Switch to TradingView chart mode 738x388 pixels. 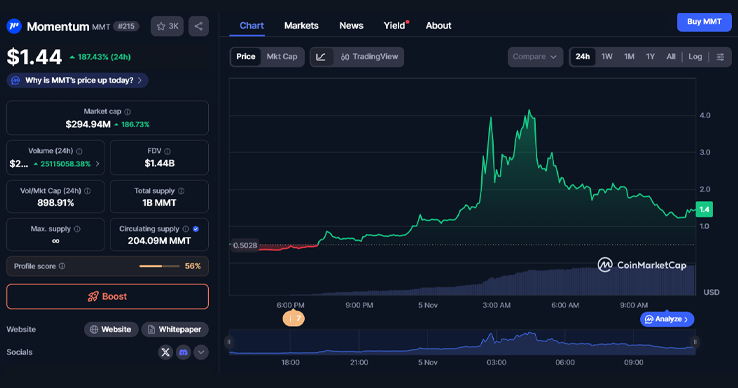click(x=369, y=57)
